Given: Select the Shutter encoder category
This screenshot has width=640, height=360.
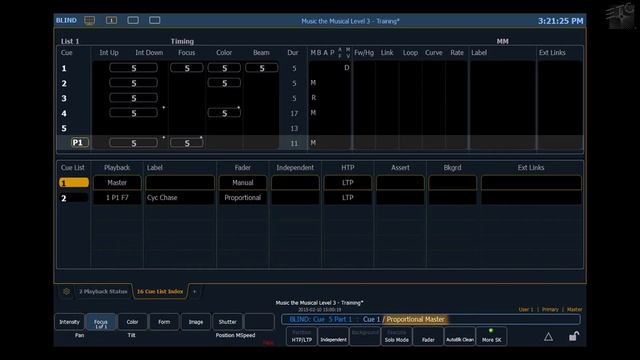Looking at the screenshot, I should coord(227,322).
